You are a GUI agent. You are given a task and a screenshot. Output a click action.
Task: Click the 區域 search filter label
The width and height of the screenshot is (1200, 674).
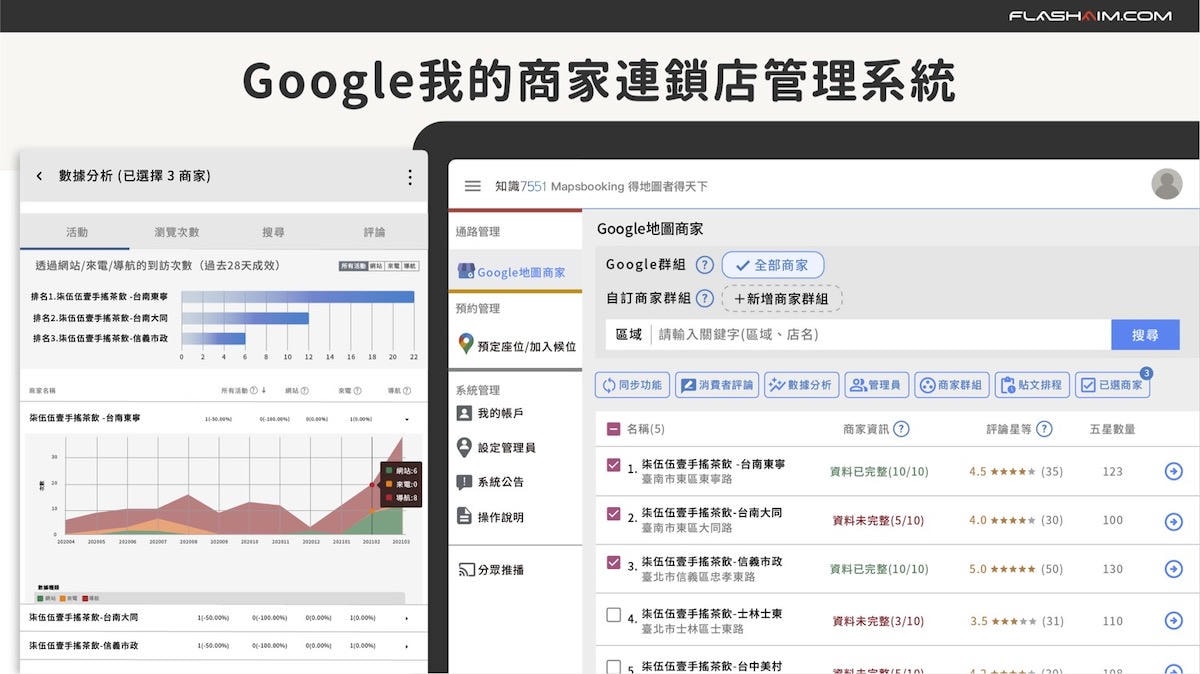point(629,335)
